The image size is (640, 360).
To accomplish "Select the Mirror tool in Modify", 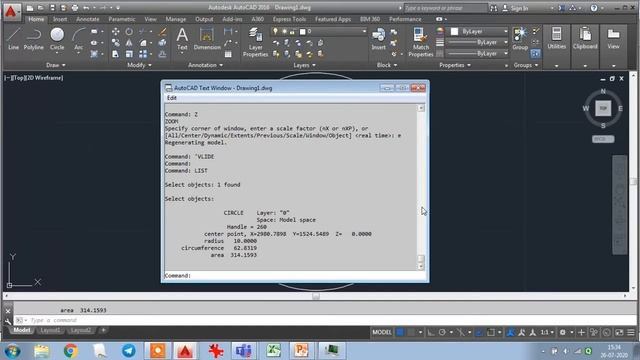I will 129,42.
